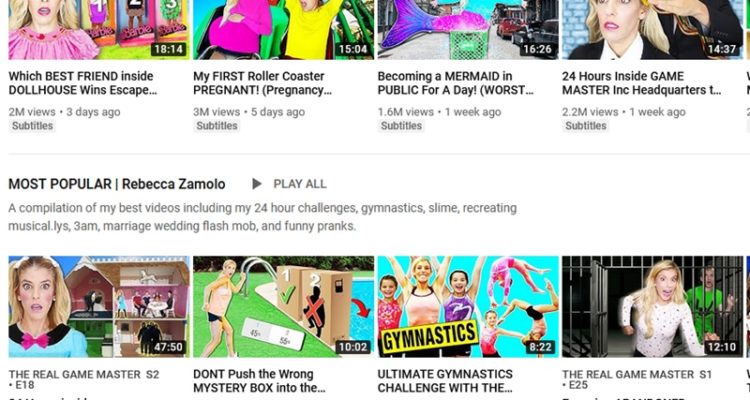Click the PLAY ALL text link
Screen dimensions: 750x400
[x=300, y=184]
